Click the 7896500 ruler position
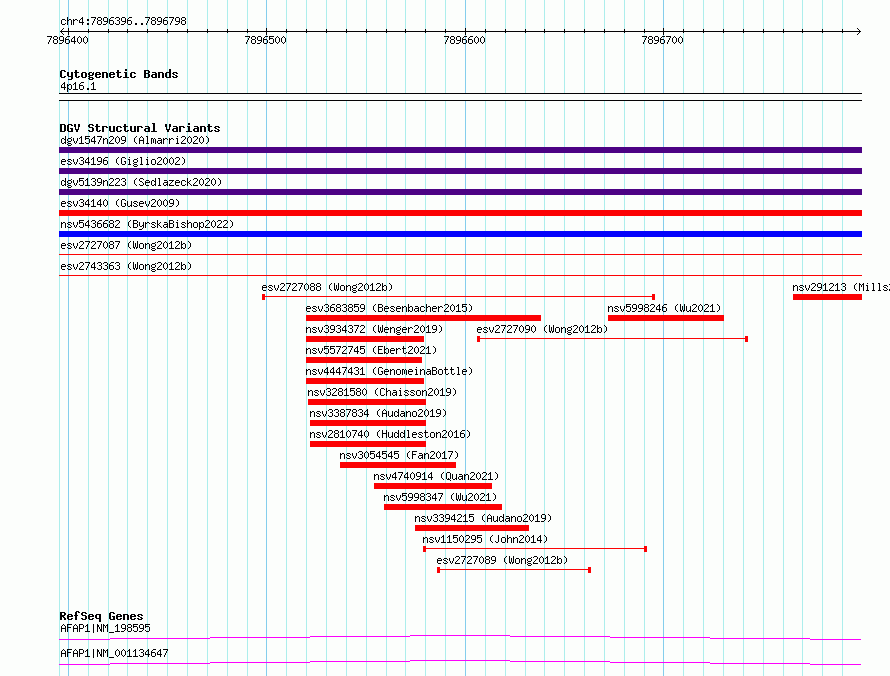 pos(266,40)
